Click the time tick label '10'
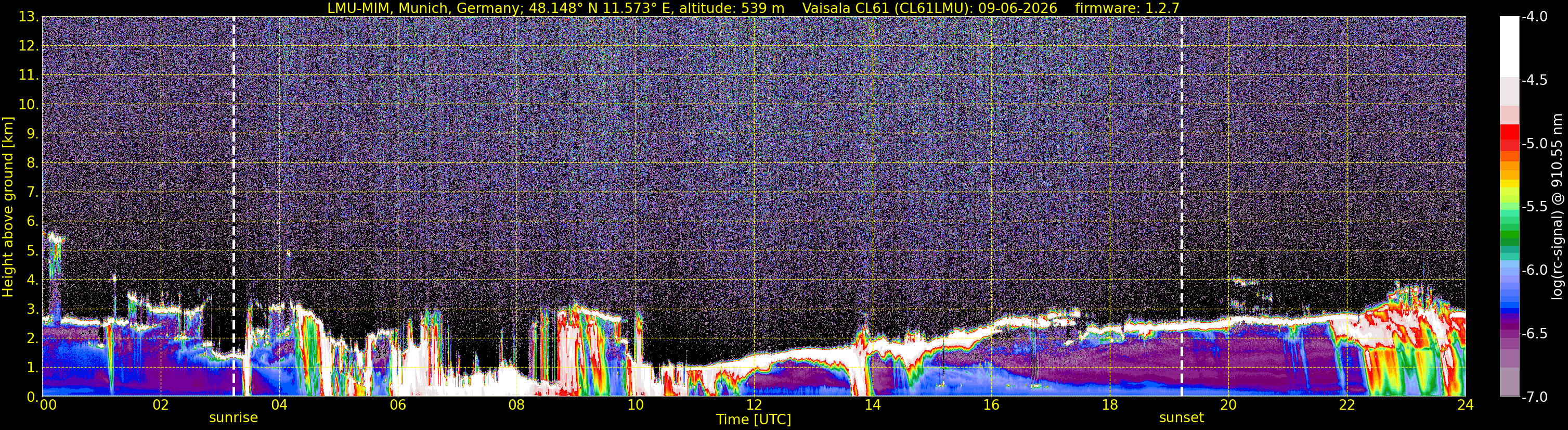 coord(636,405)
